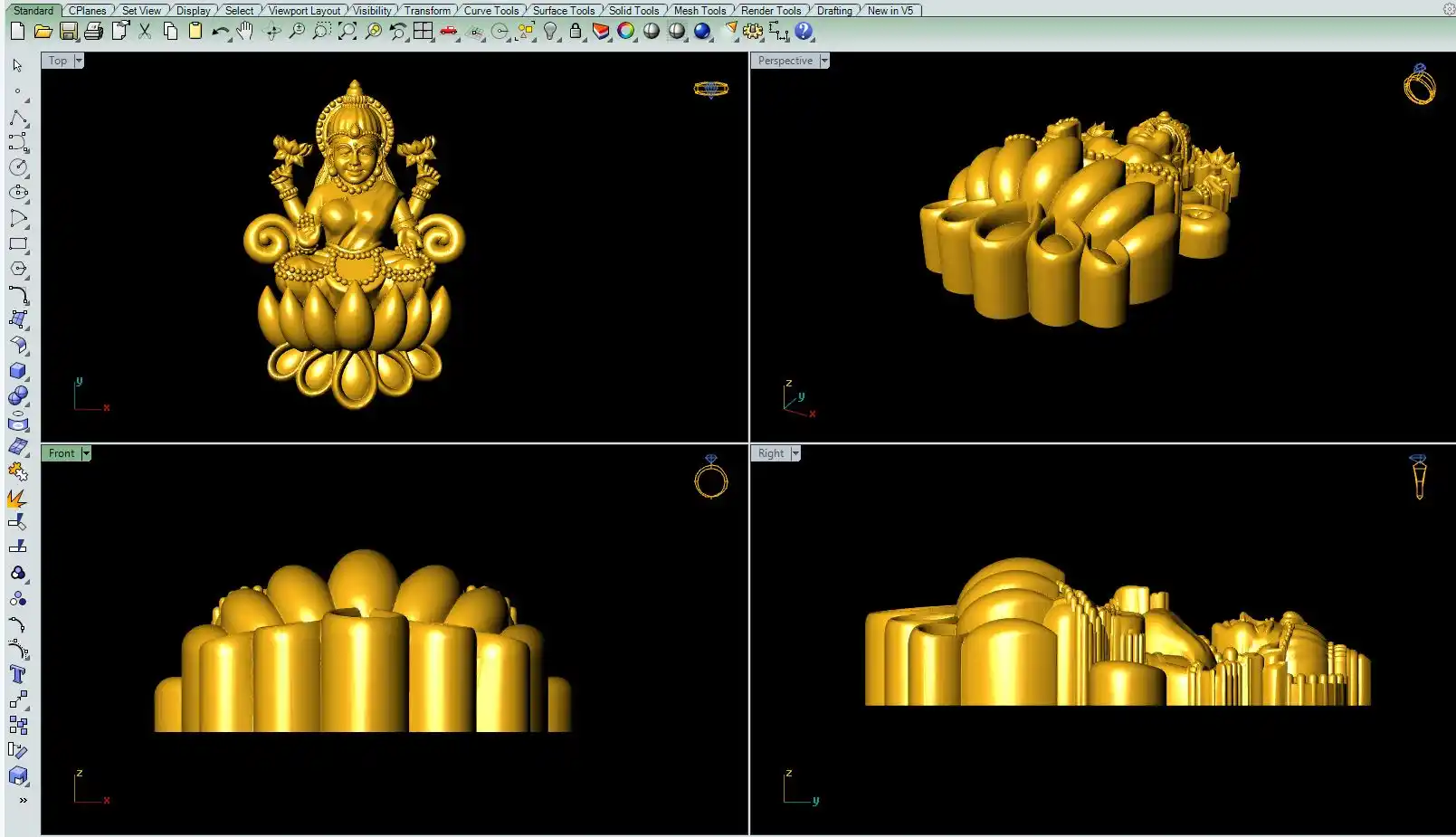
Task: Switch to the Mesh Tools tab
Action: point(699,11)
